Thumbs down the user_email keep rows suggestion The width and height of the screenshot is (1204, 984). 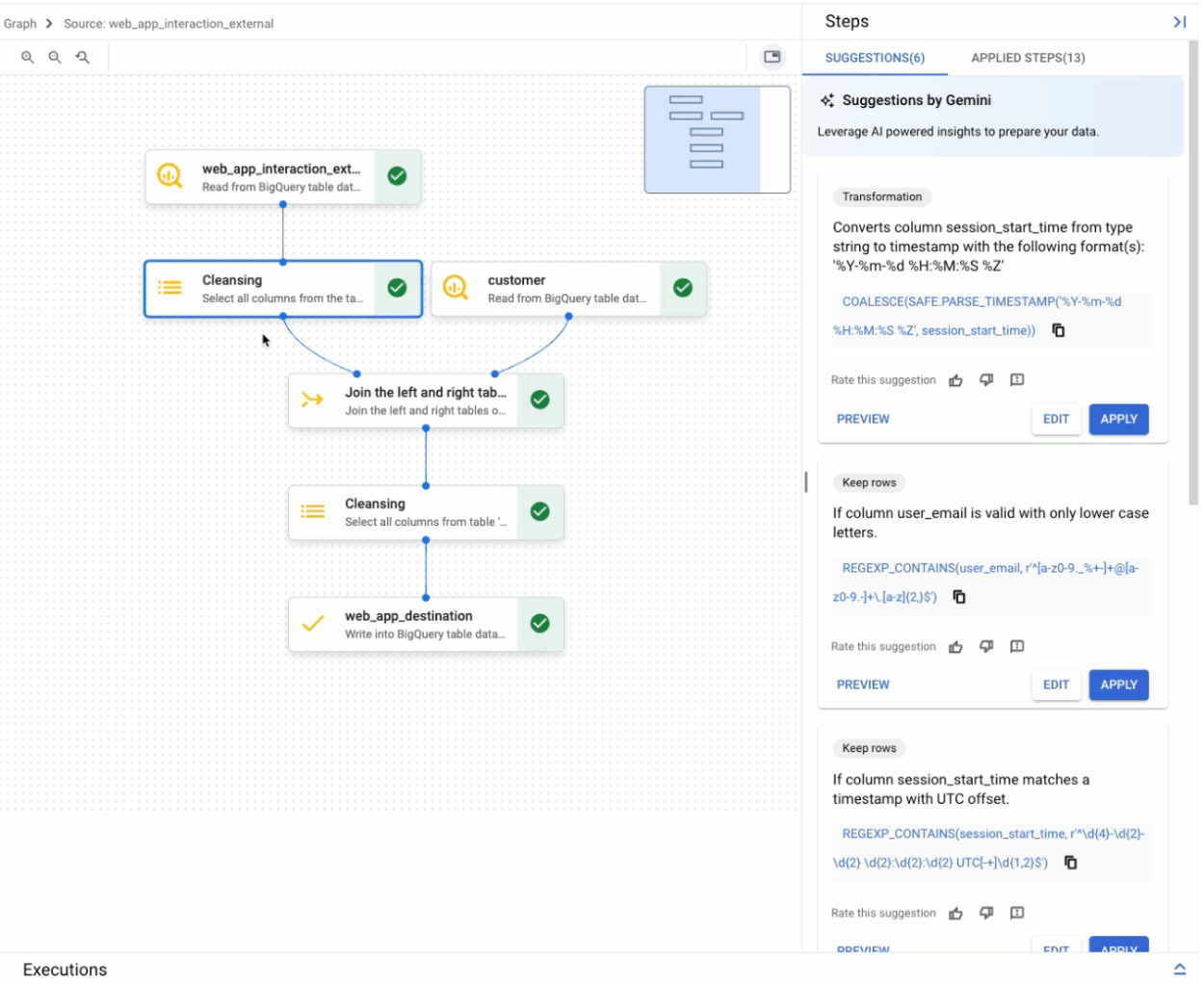(986, 646)
